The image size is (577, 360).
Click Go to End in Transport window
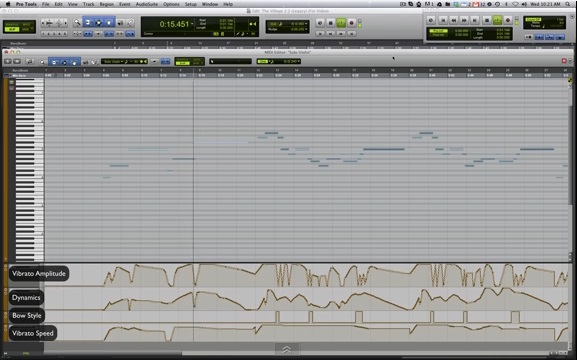point(475,20)
